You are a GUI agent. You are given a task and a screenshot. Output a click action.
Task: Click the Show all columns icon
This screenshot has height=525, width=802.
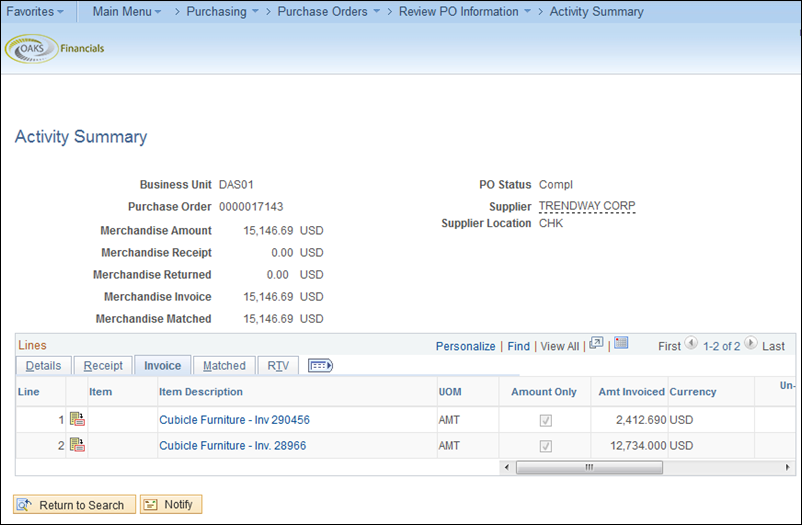click(320, 366)
